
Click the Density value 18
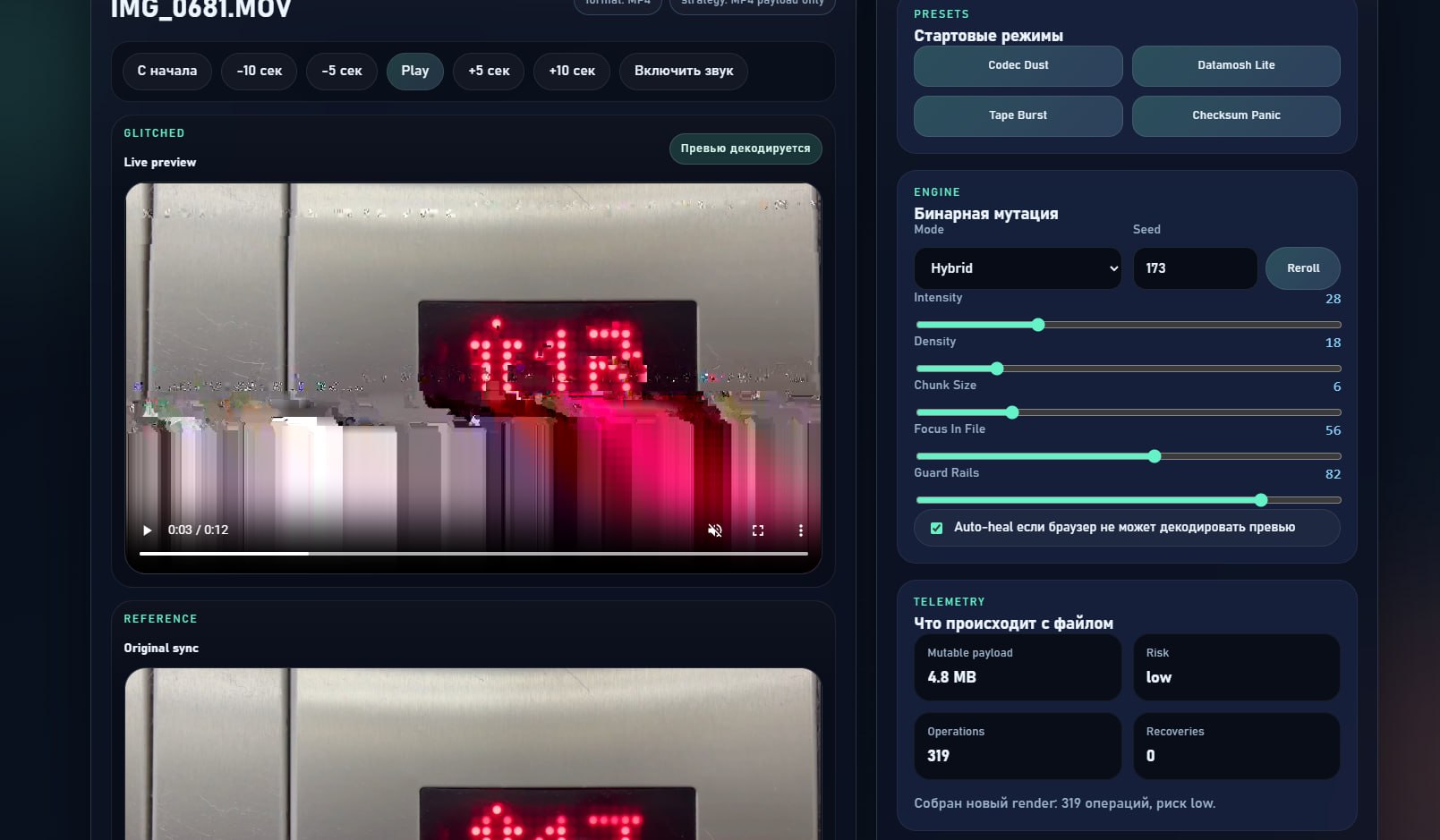pyautogui.click(x=1333, y=343)
